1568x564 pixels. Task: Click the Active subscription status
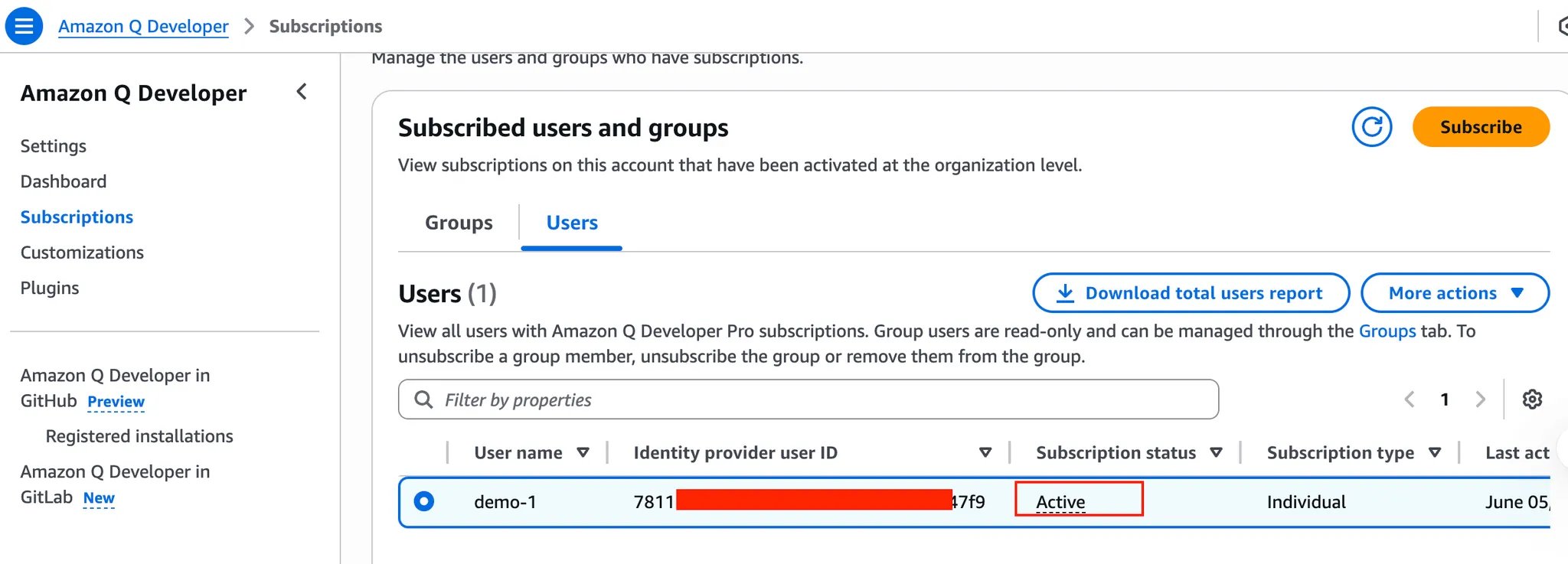point(1060,502)
